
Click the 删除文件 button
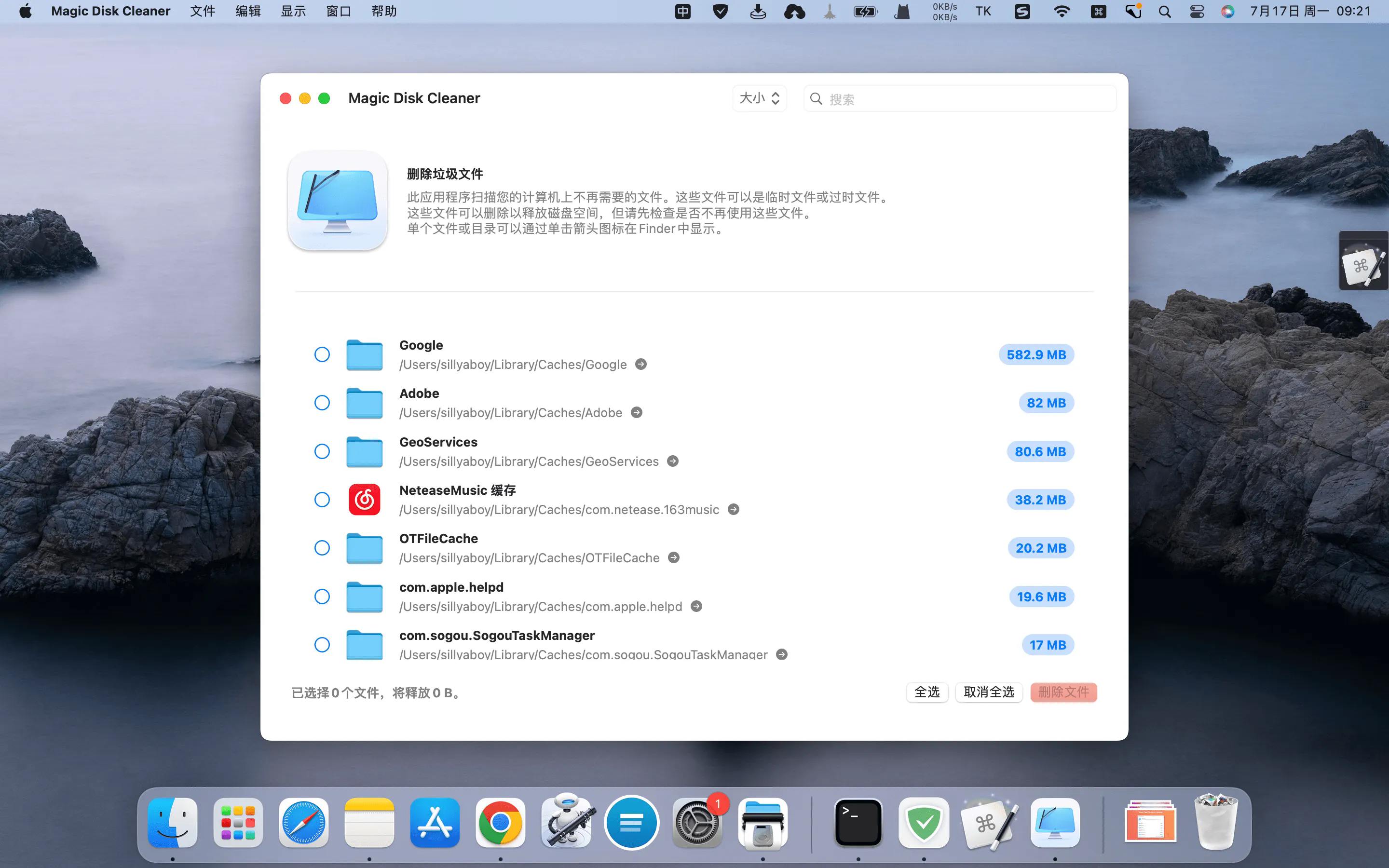point(1063,692)
